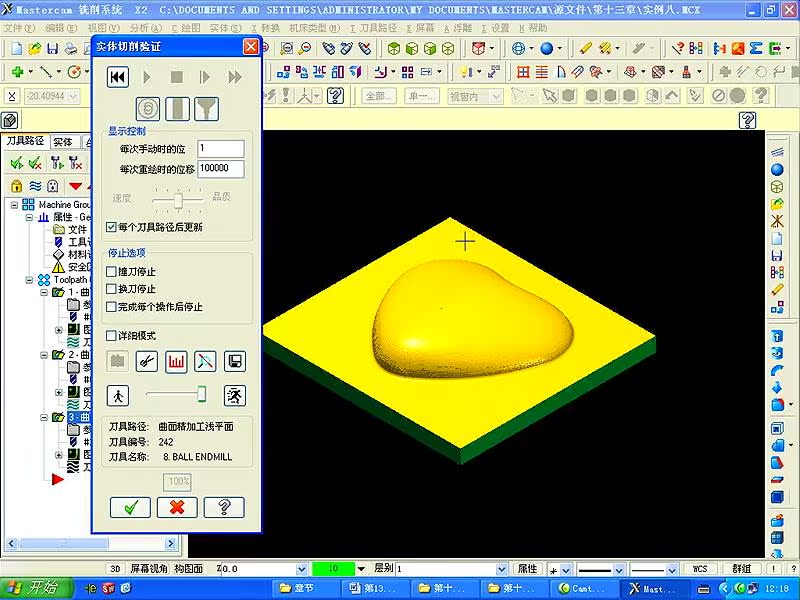Click the blue Sigma toolbar icon
The width and height of the screenshot is (800, 600).
pos(756,48)
